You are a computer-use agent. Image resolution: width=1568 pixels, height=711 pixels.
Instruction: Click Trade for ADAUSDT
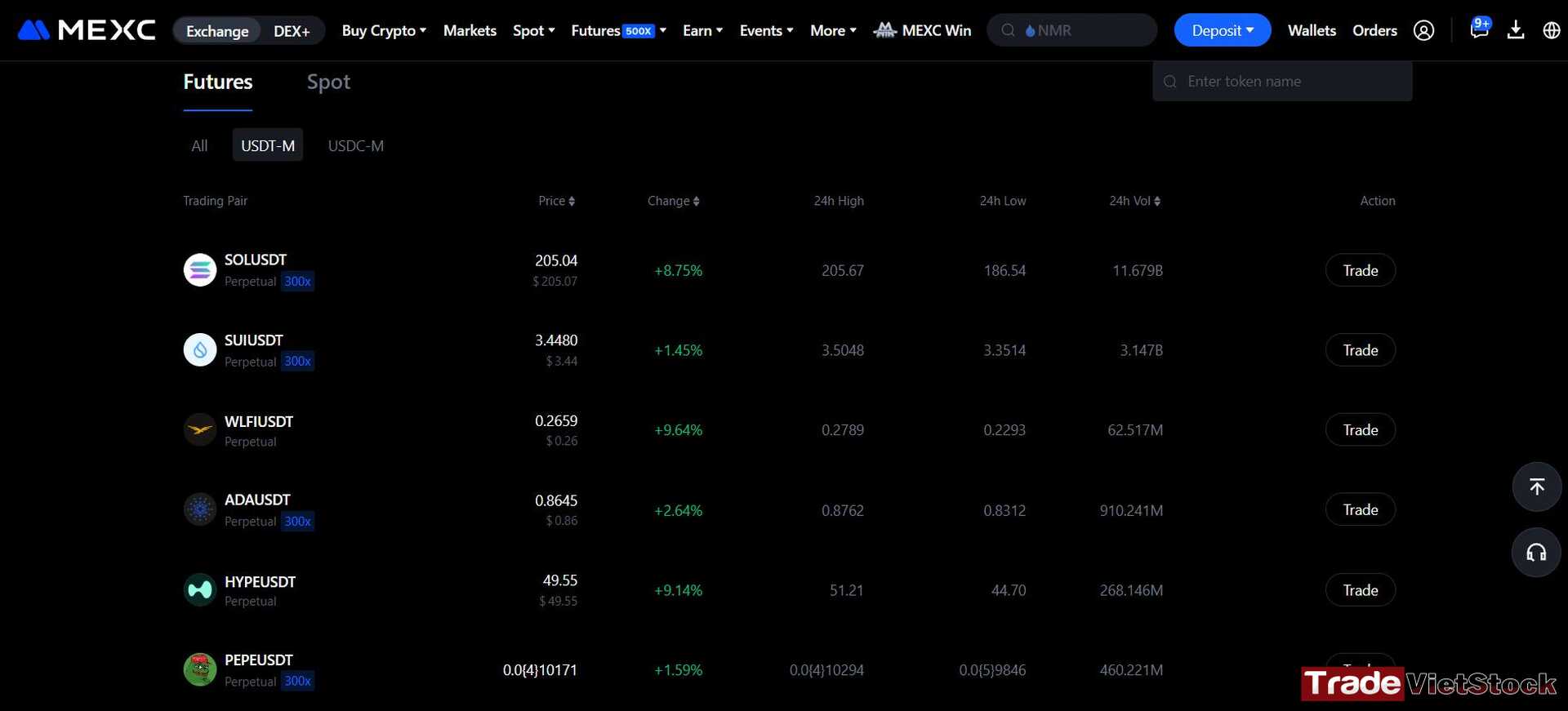(1361, 509)
